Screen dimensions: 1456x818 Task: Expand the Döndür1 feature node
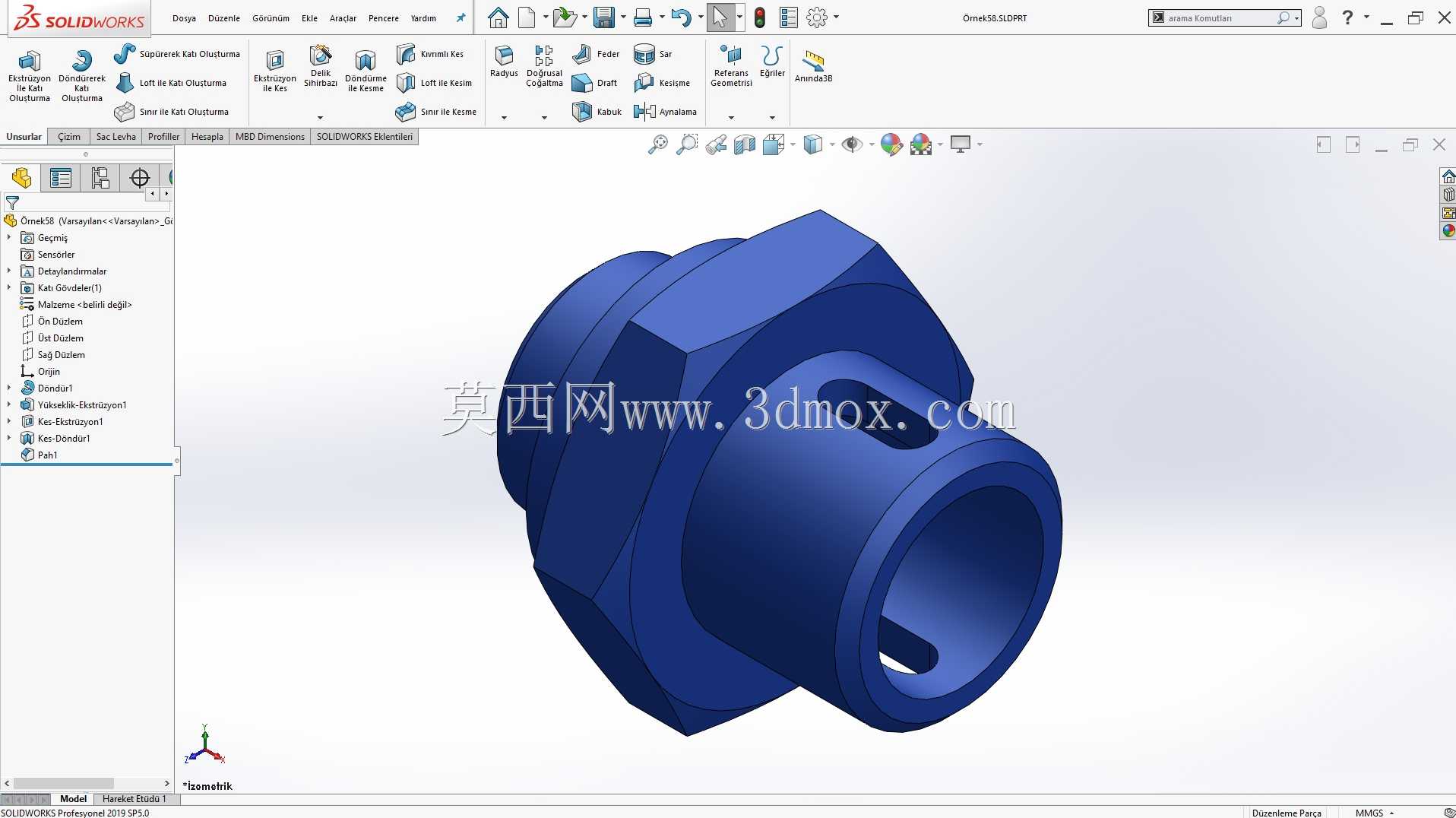point(9,388)
